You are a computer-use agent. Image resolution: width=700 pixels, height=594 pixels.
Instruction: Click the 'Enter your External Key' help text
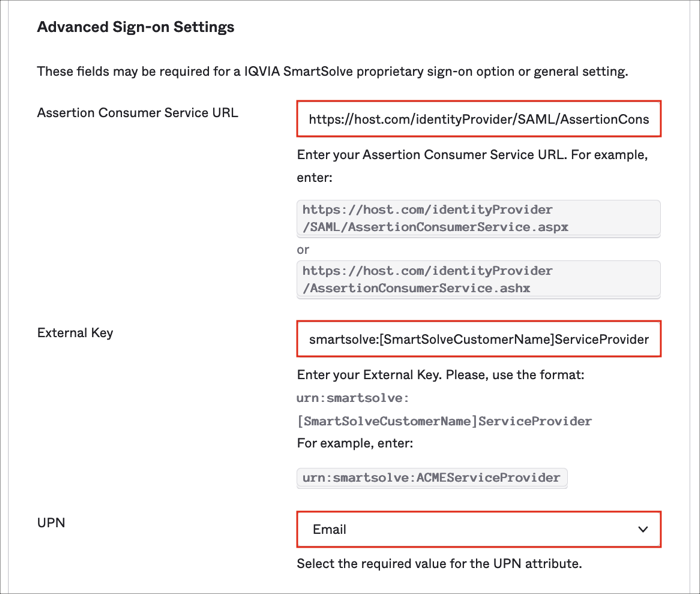click(441, 376)
